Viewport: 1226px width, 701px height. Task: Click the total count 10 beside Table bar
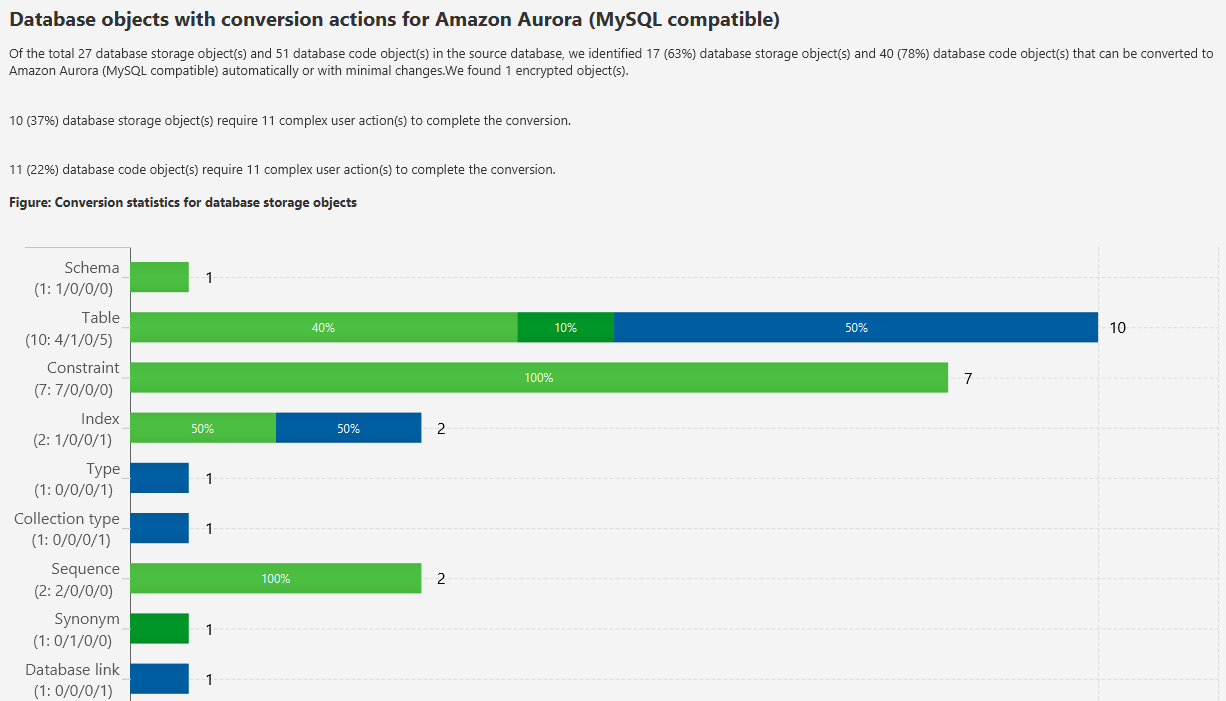coord(1117,328)
